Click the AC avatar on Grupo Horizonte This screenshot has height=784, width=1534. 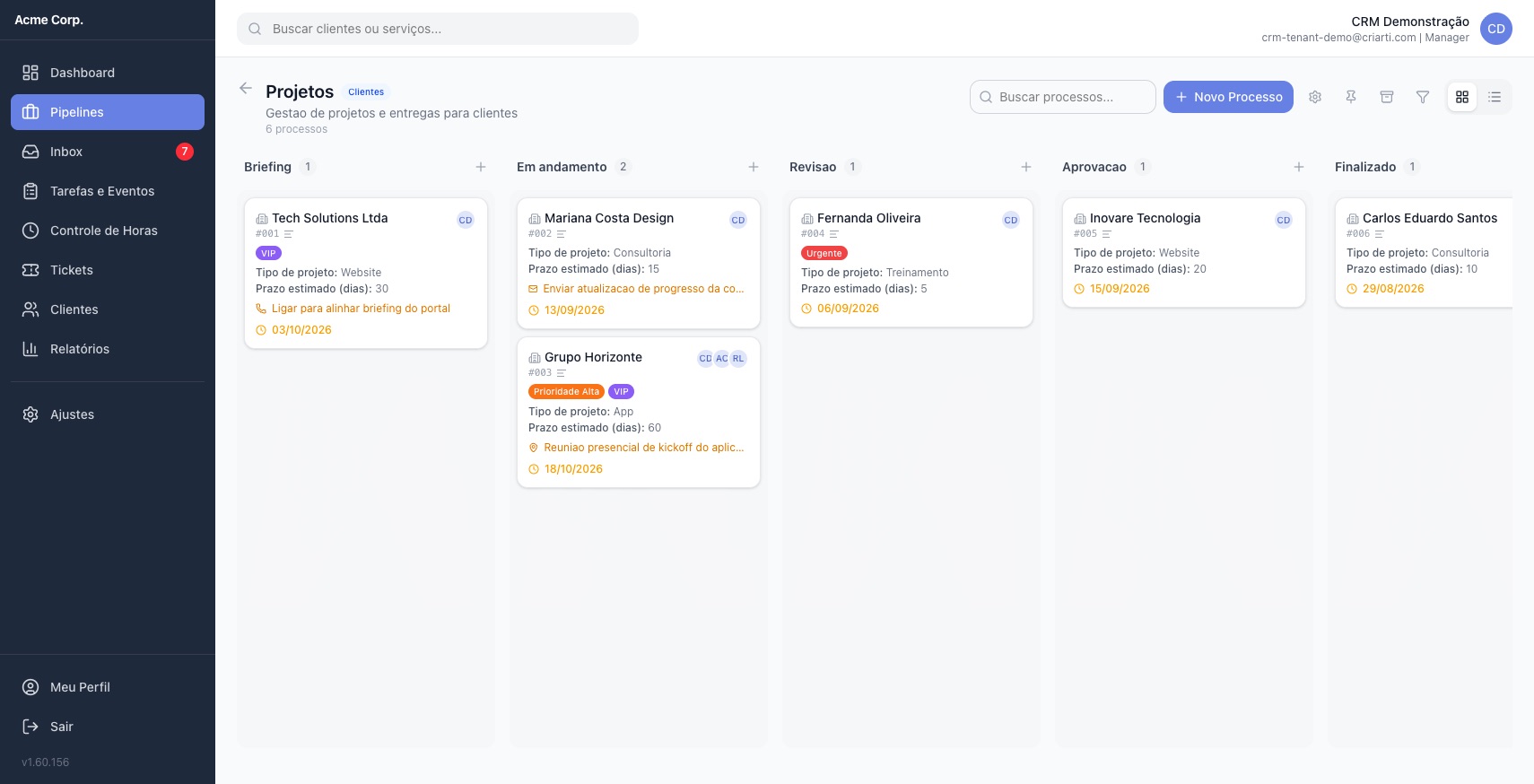[722, 359]
